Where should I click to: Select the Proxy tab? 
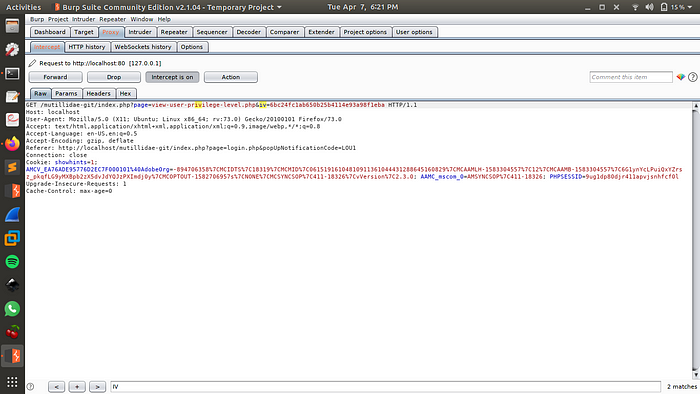[x=110, y=32]
